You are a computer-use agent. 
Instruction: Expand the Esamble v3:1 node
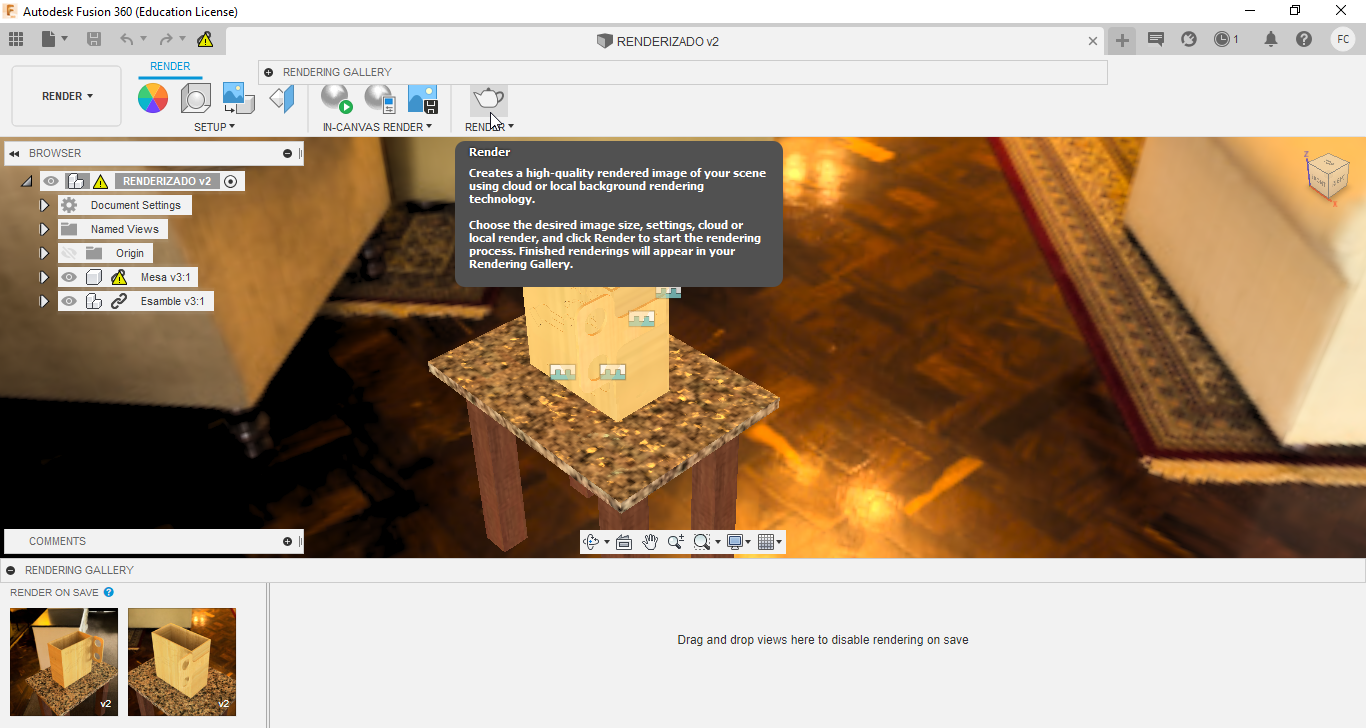pyautogui.click(x=44, y=301)
